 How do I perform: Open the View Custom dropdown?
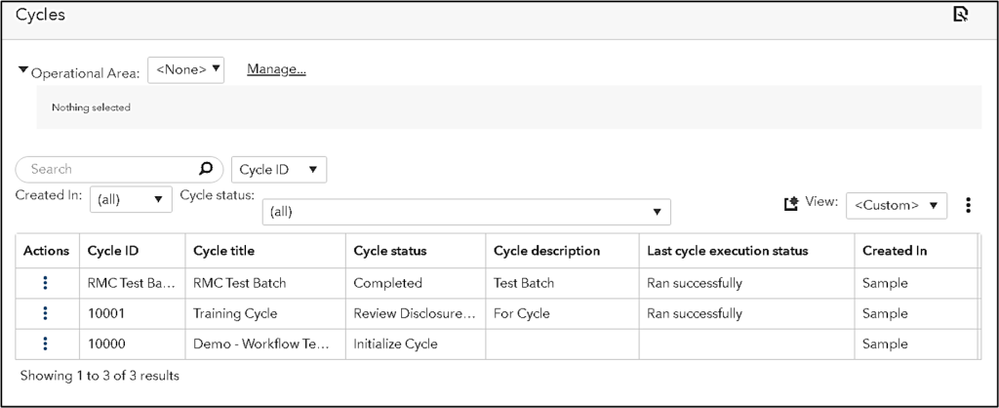pos(896,205)
